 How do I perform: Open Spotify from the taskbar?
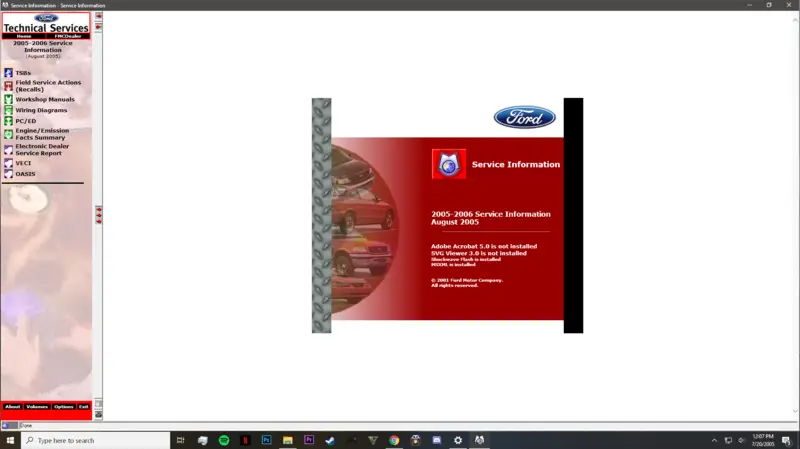(223, 440)
